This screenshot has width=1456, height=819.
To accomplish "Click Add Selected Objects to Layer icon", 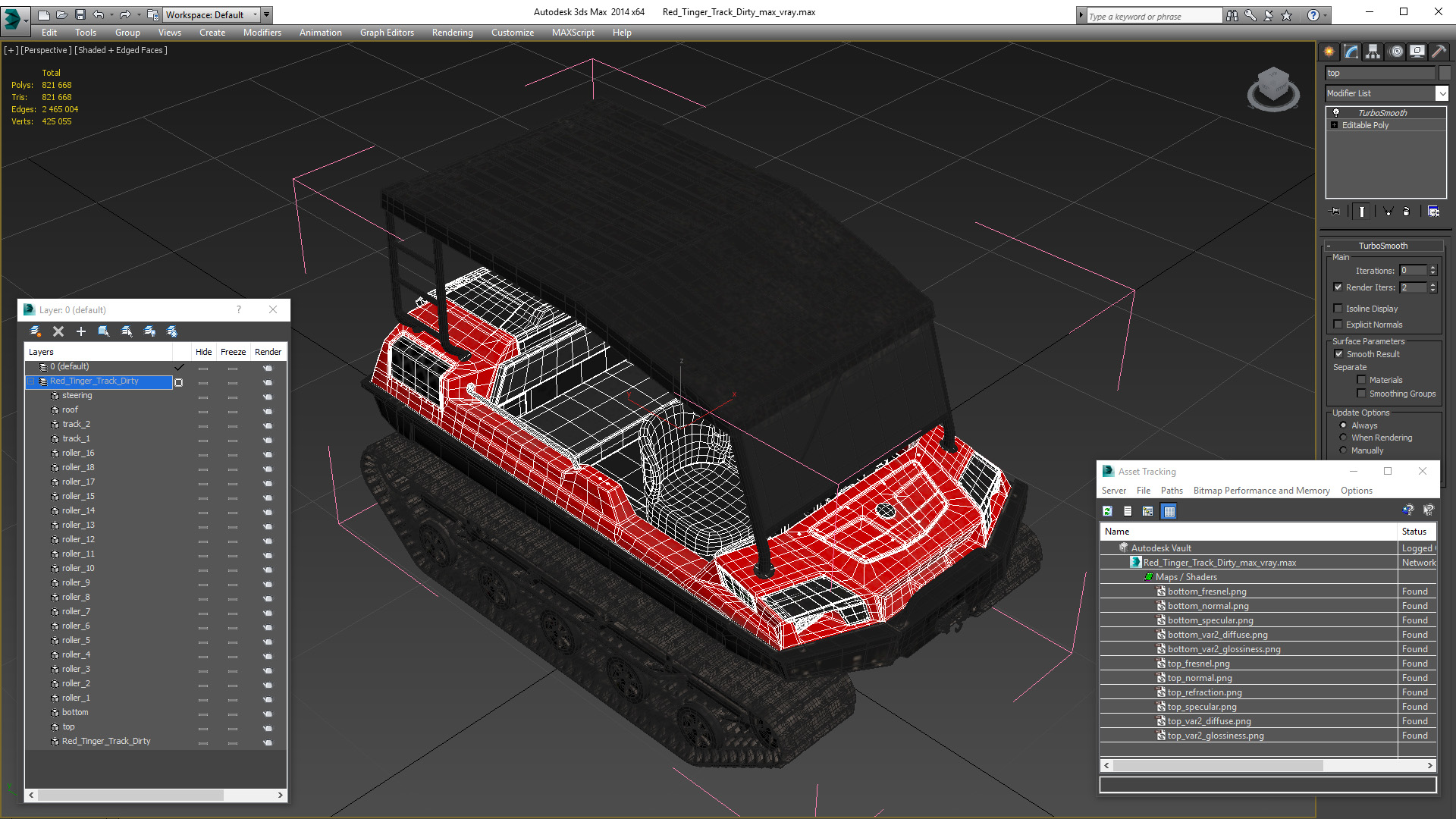I will coord(104,331).
